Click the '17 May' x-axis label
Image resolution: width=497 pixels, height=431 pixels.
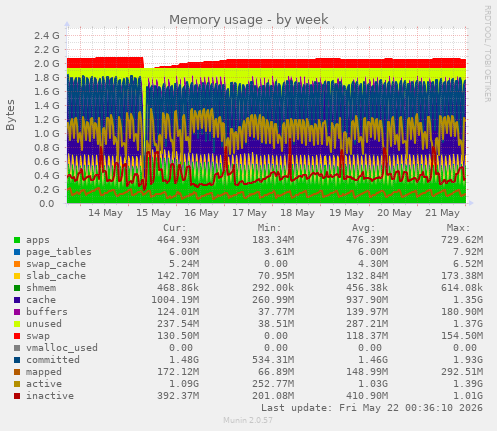[249, 213]
